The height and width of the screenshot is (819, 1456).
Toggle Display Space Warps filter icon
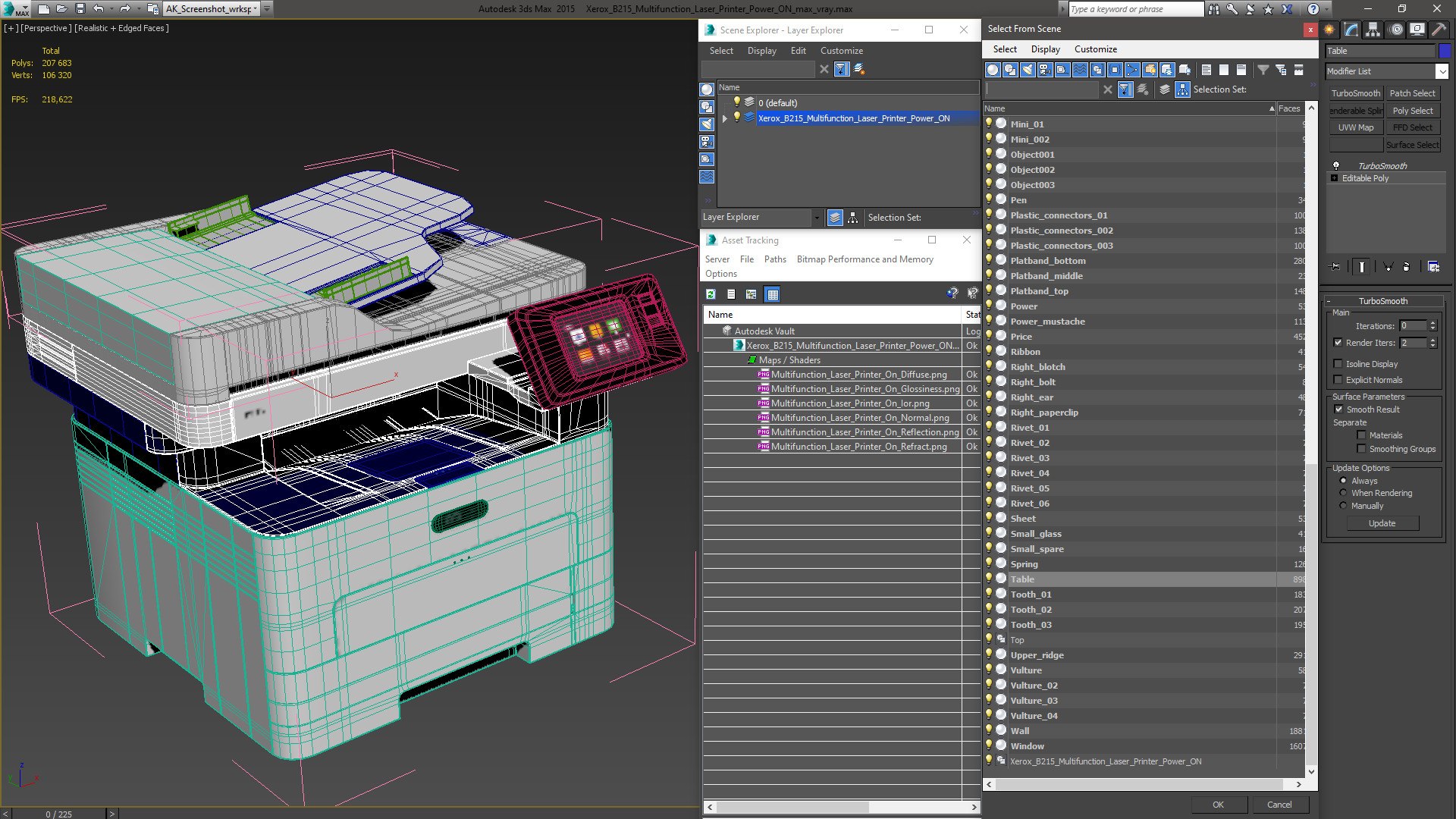[x=1080, y=70]
